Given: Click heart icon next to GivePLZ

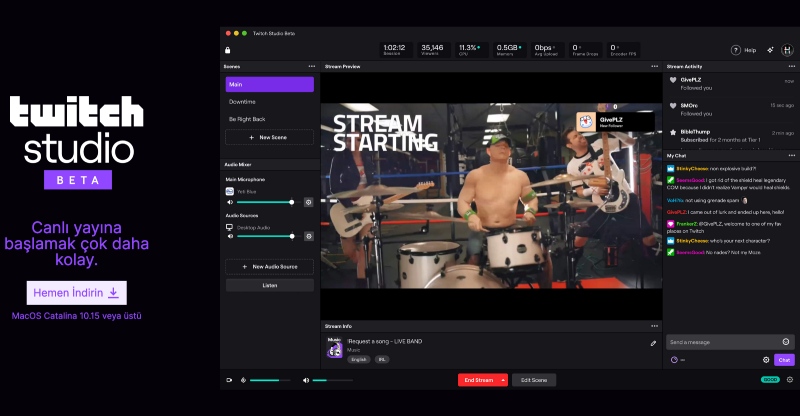Looking at the screenshot, I should click(673, 80).
